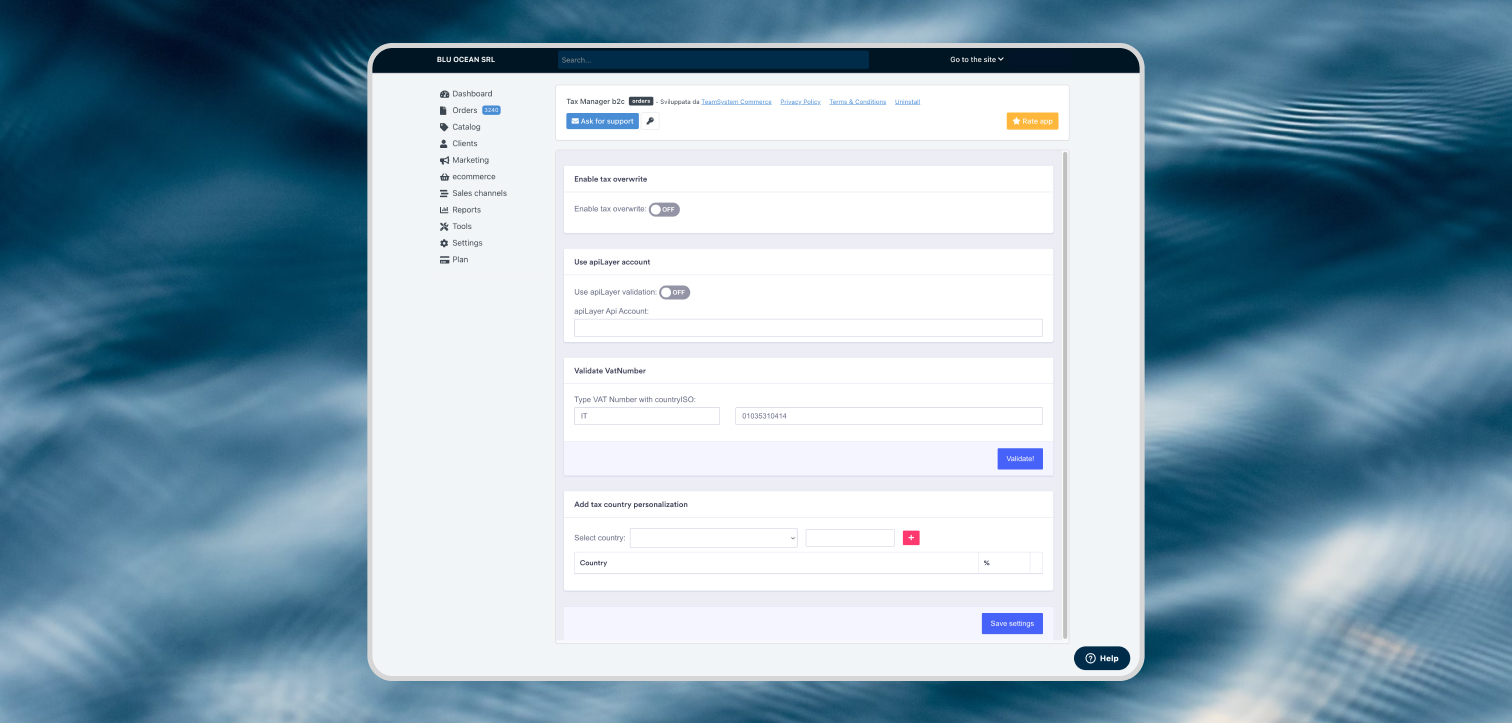
Task: Click the settings panel vertical scrollbar
Action: [1065, 394]
